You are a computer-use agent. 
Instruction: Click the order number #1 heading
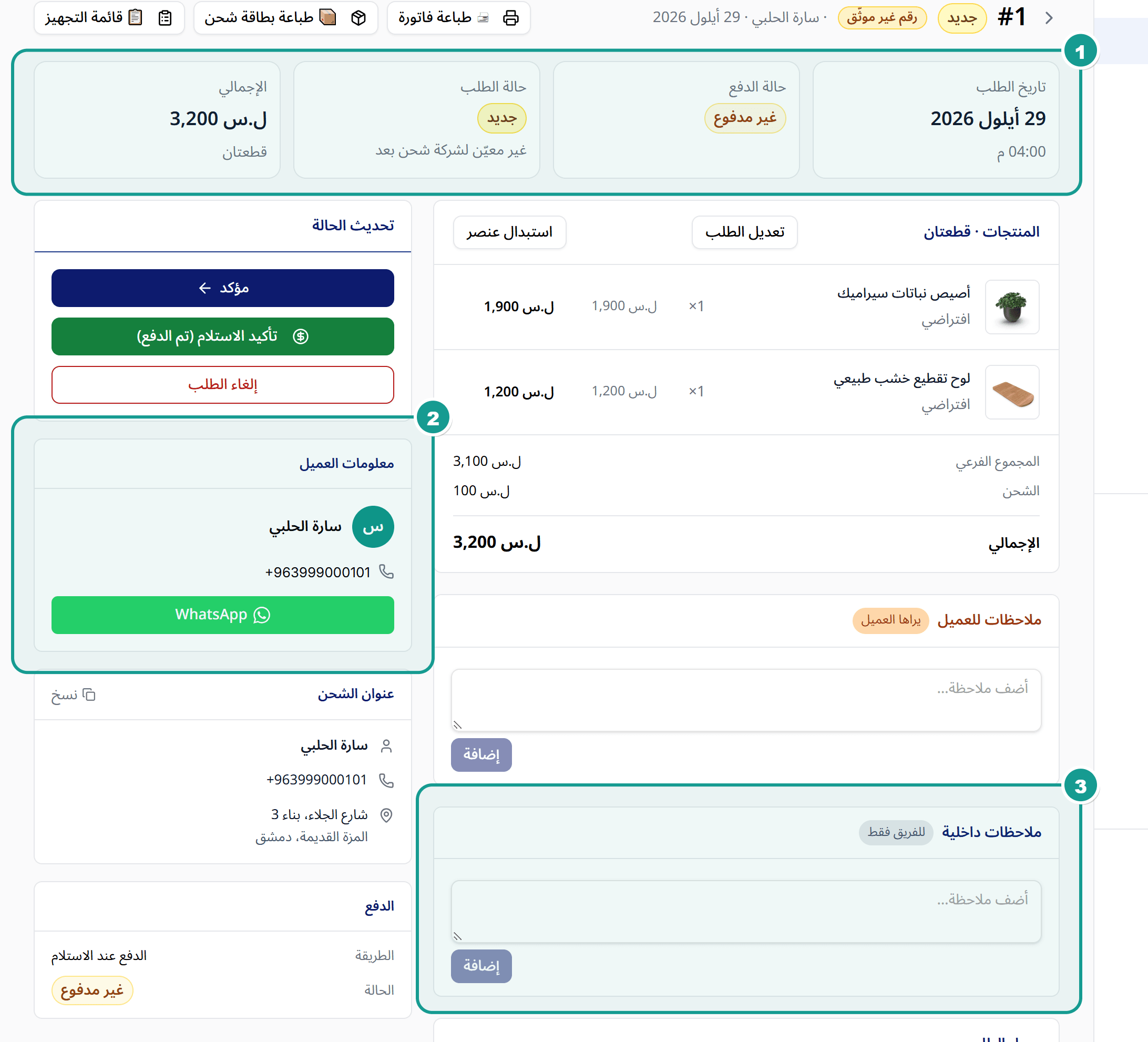1012,18
